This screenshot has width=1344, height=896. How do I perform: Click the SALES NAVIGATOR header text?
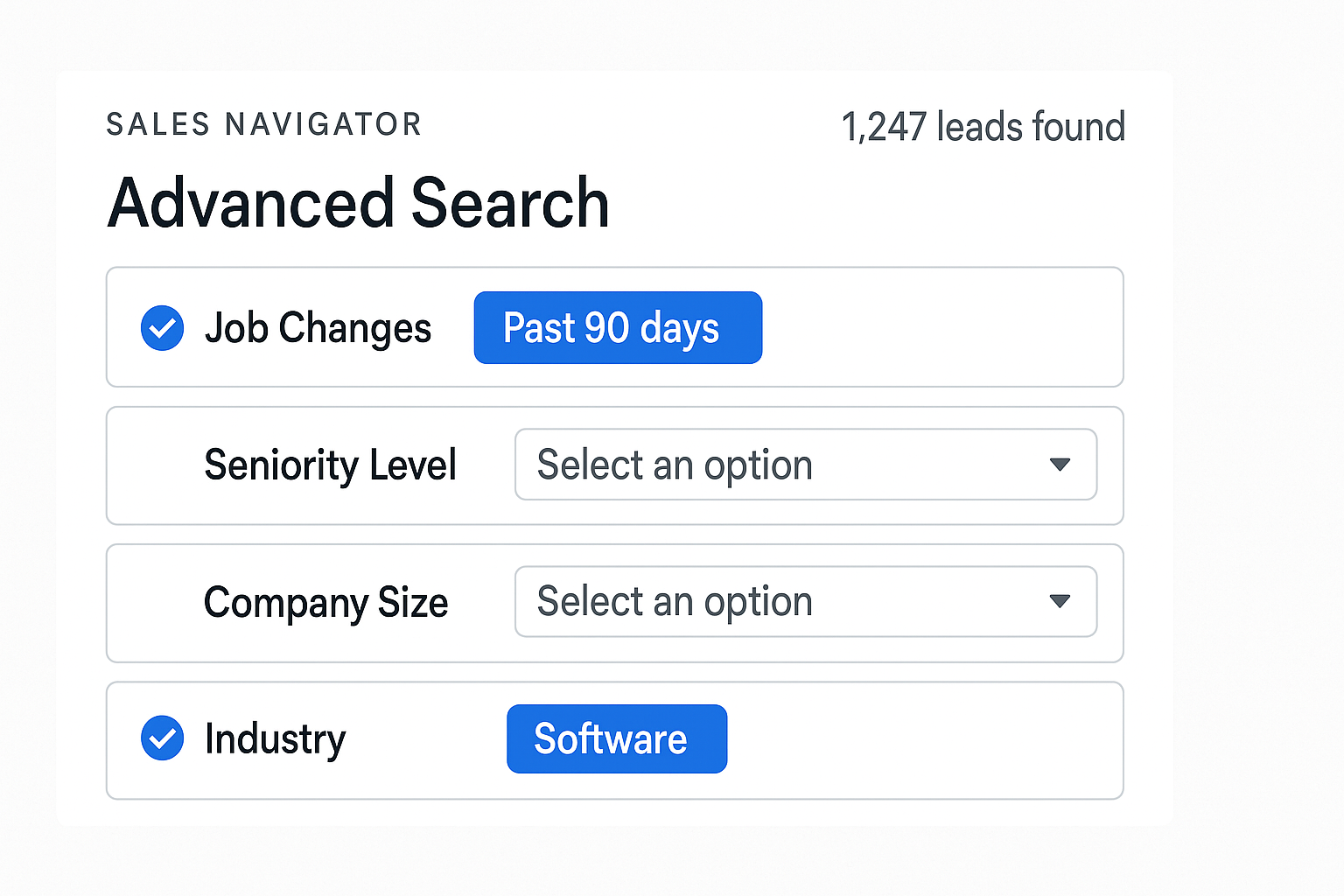264,124
